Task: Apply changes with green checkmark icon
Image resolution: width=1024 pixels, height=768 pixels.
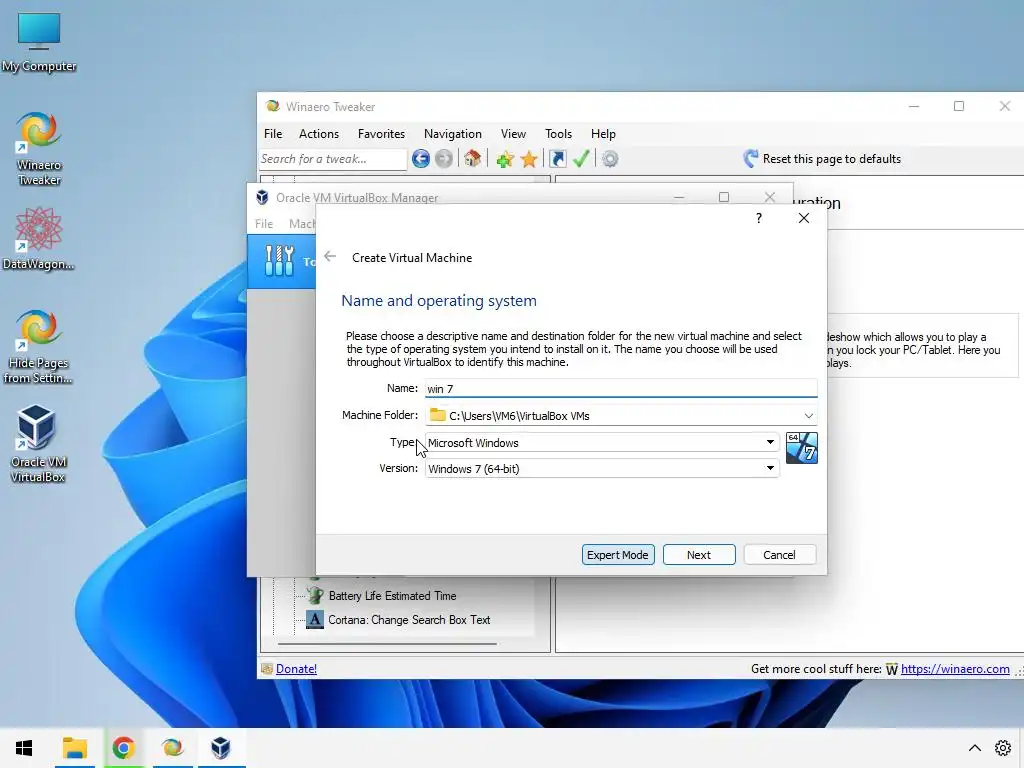Action: (581, 159)
